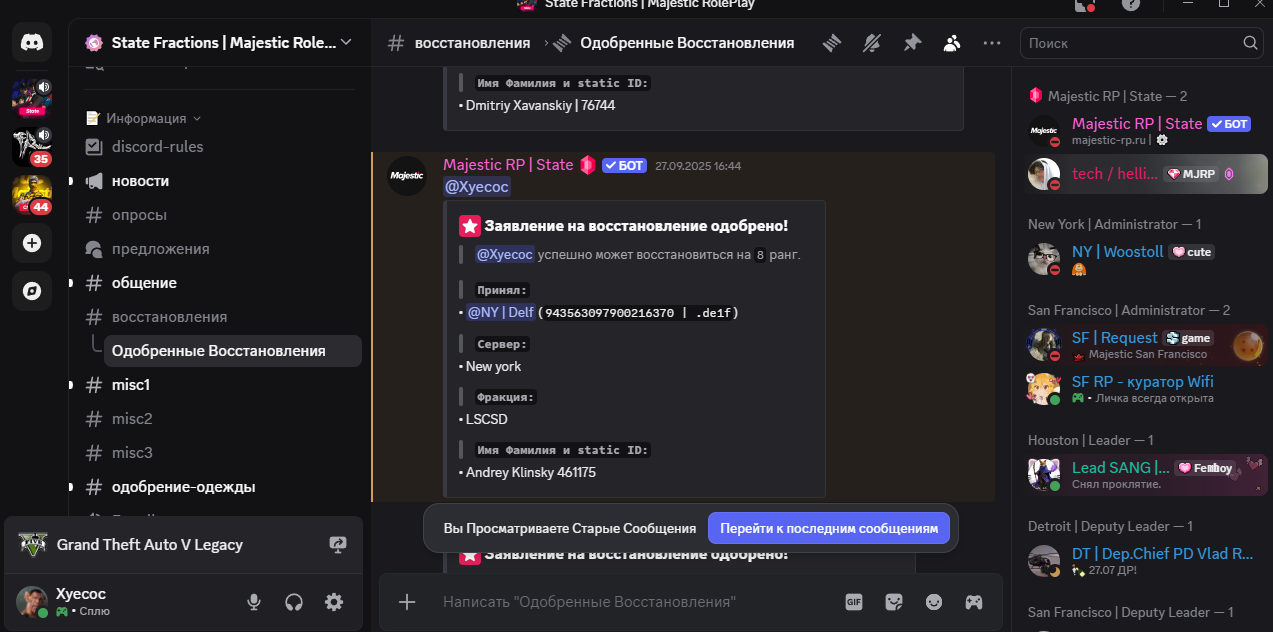Click @Xyecoc mention above the embed
The image size is (1273, 632).
tap(477, 186)
